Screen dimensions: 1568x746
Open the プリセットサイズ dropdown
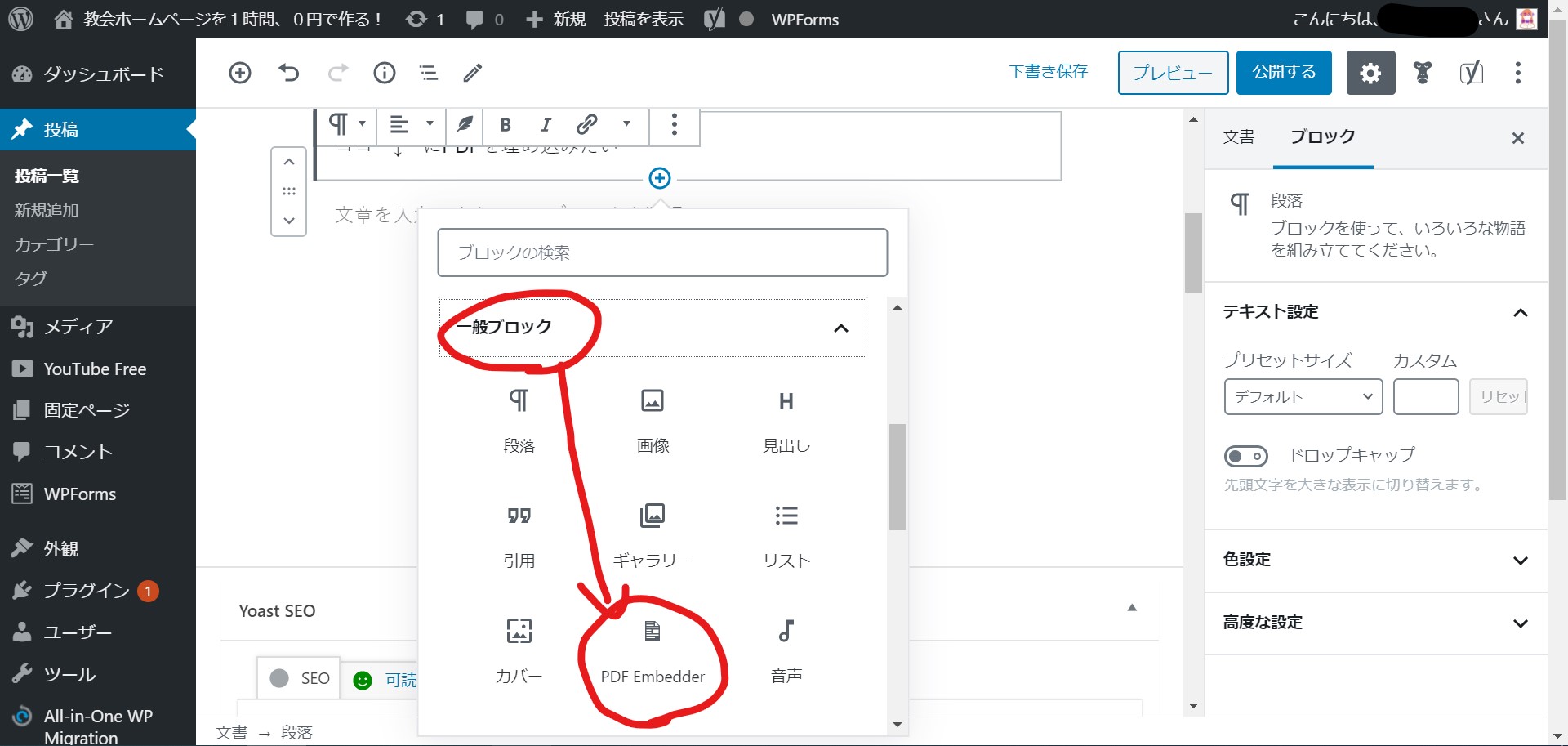(1303, 396)
